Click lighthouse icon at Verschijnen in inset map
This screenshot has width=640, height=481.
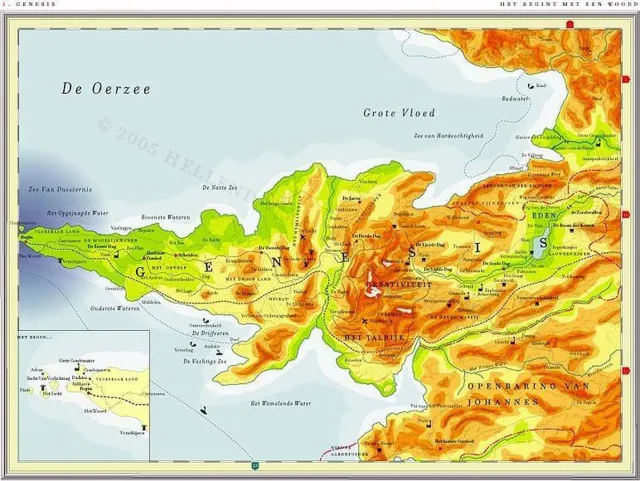tap(143, 428)
